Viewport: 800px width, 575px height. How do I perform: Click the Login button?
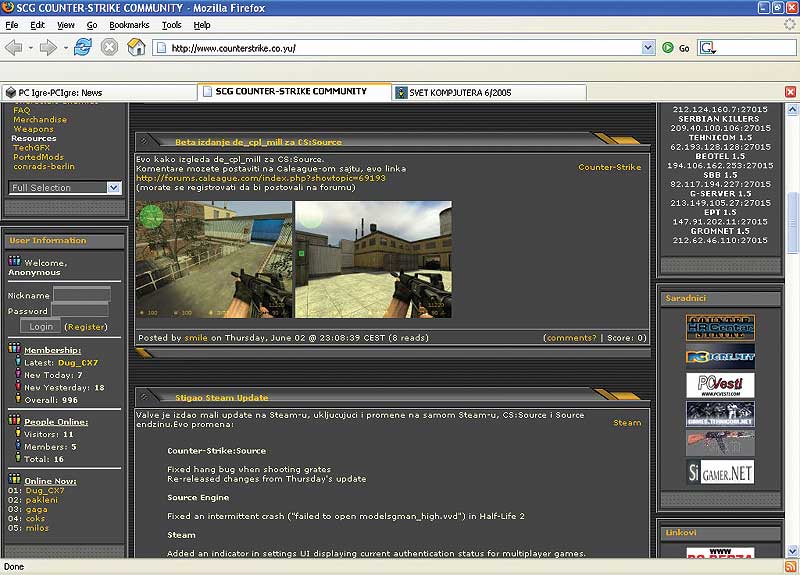click(x=41, y=327)
